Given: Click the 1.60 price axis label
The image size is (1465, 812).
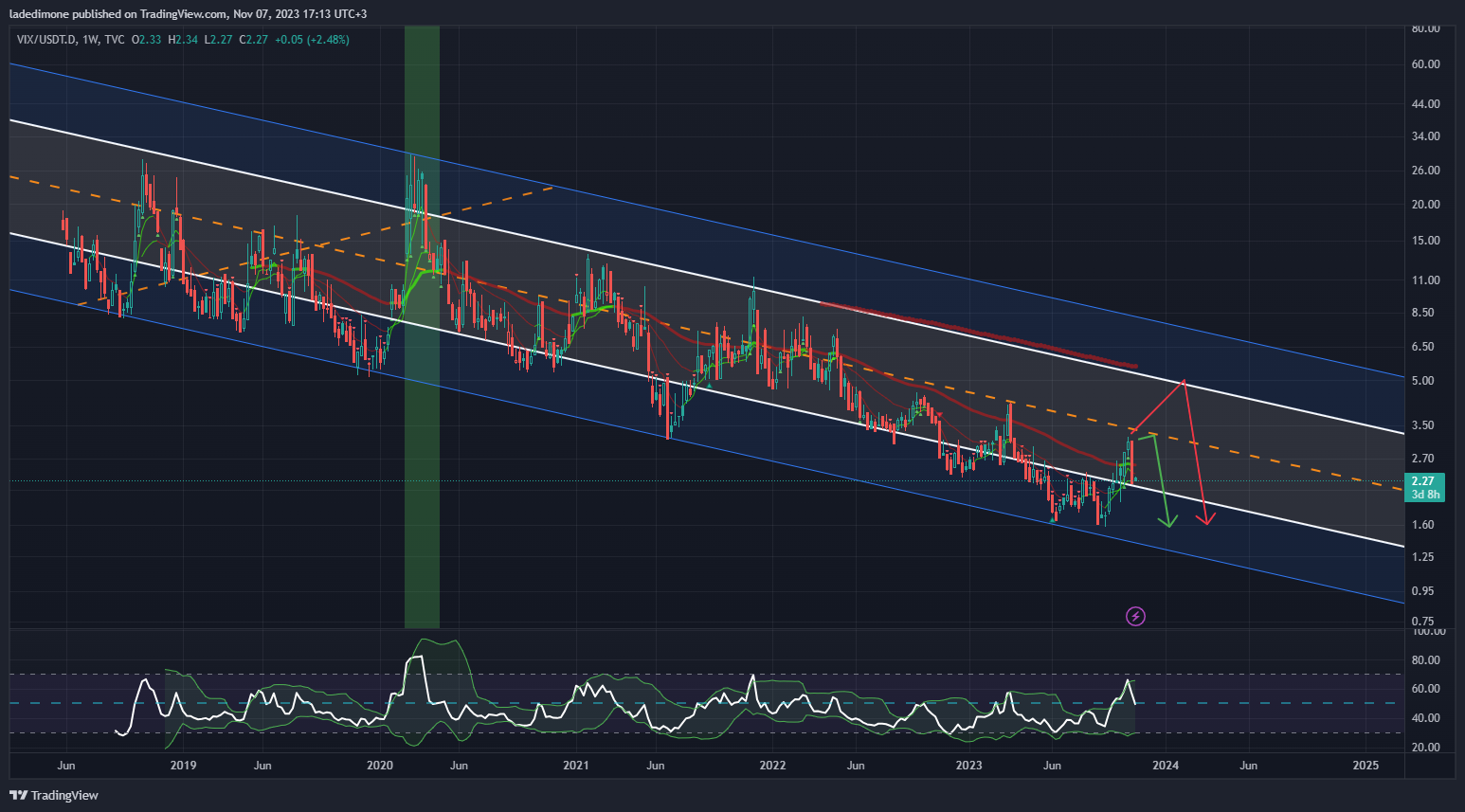Looking at the screenshot, I should coord(1422,525).
